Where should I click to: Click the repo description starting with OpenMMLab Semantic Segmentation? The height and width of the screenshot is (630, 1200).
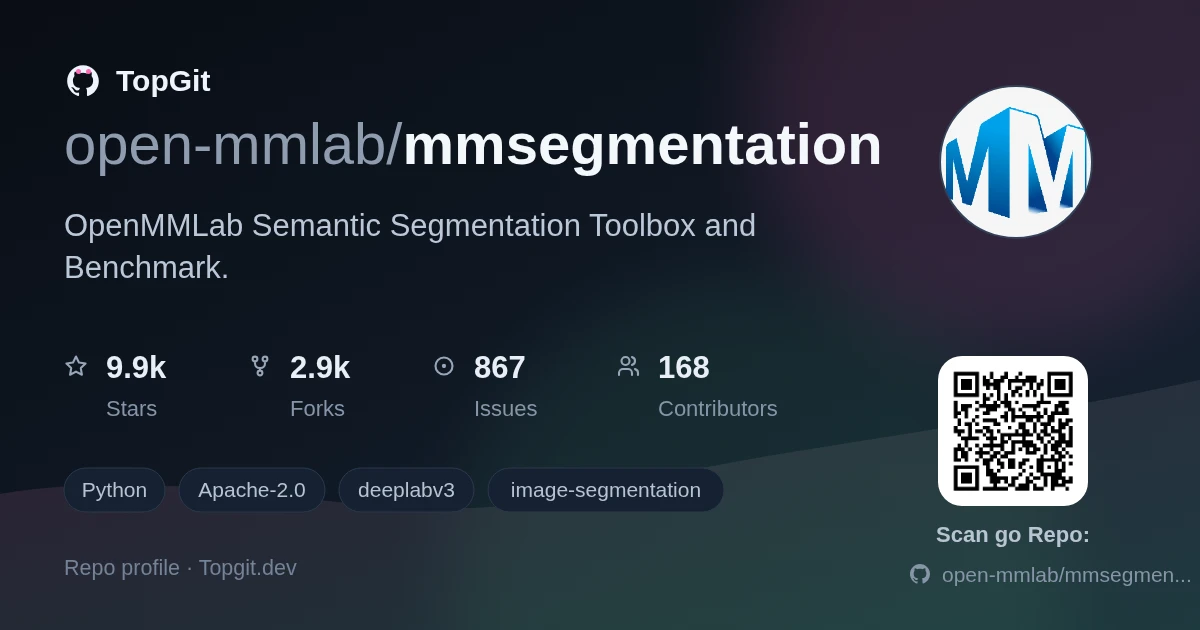click(410, 246)
